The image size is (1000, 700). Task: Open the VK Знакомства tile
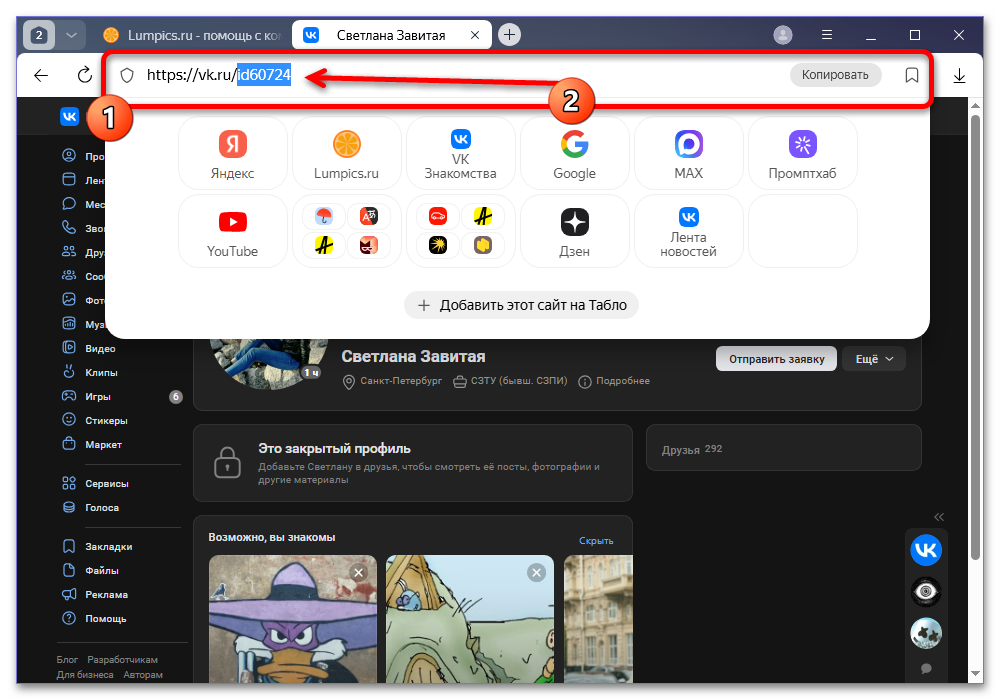[460, 154]
